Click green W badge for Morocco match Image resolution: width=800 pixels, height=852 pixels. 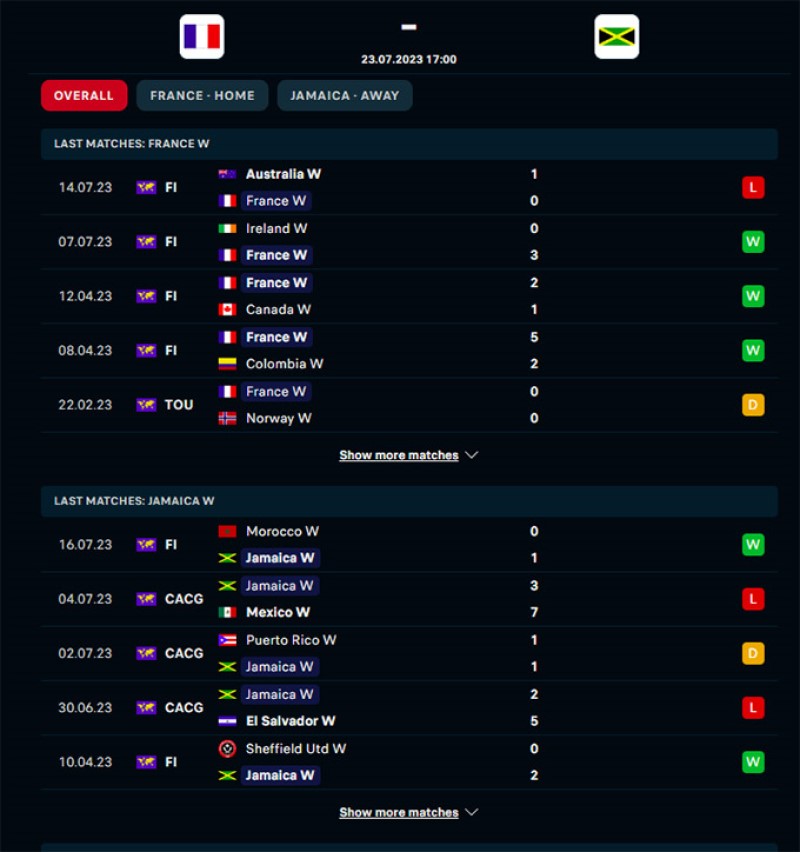click(753, 545)
